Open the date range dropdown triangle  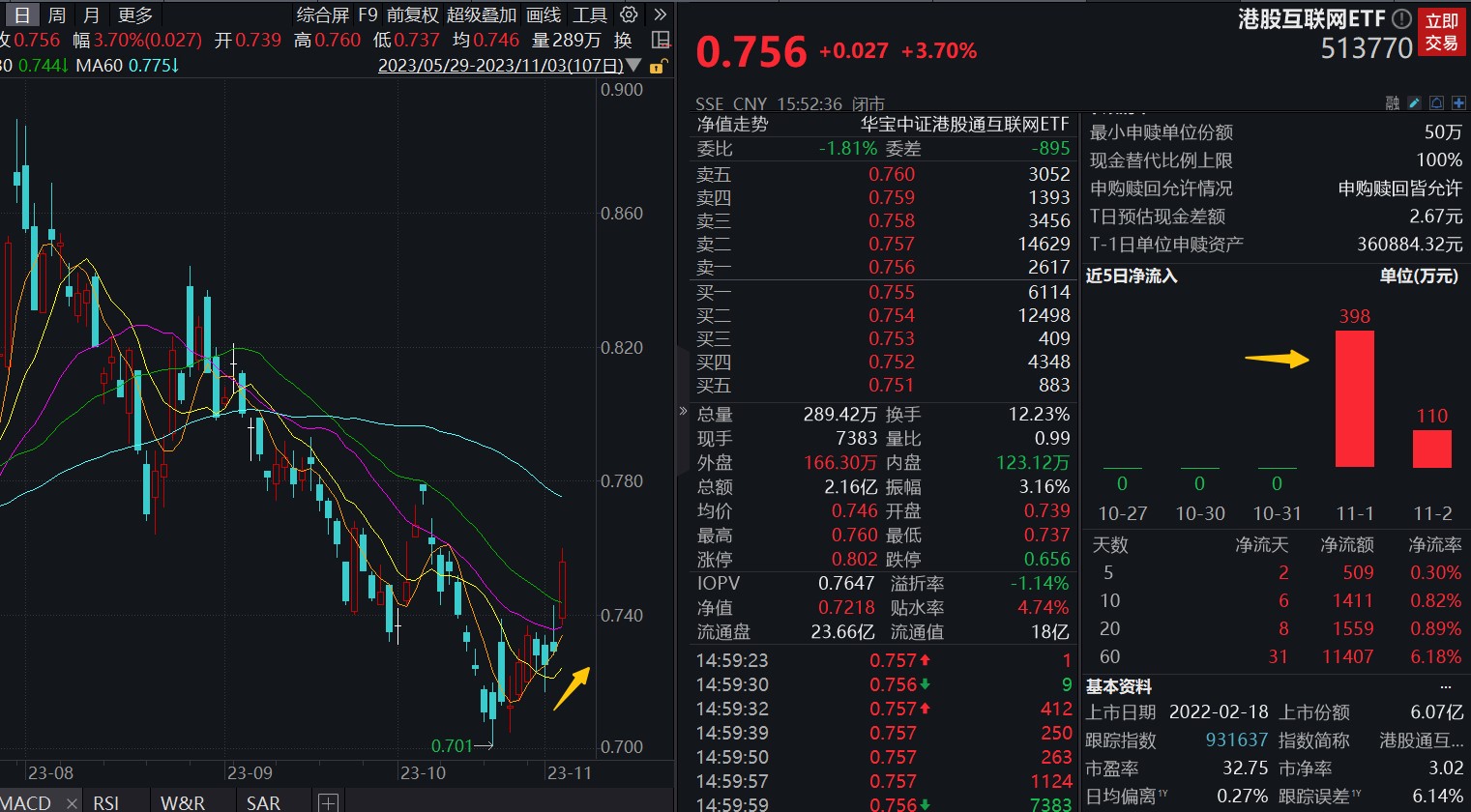tap(633, 66)
